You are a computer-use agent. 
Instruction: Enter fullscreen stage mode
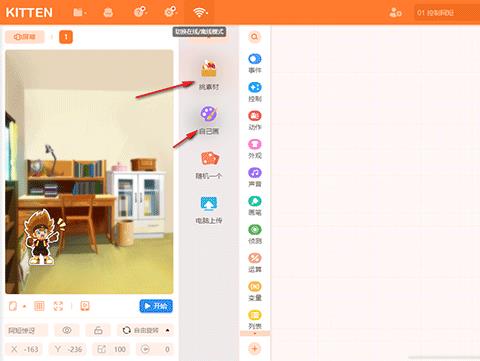(x=58, y=306)
